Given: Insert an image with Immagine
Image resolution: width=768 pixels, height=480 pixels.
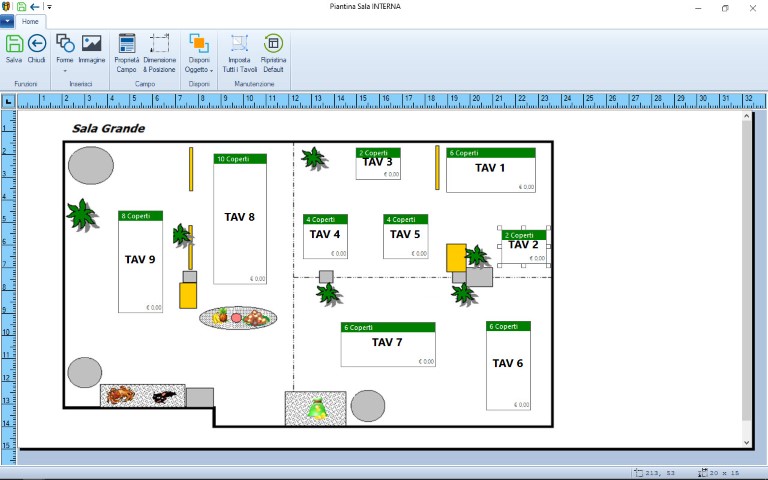Looking at the screenshot, I should (x=92, y=44).
